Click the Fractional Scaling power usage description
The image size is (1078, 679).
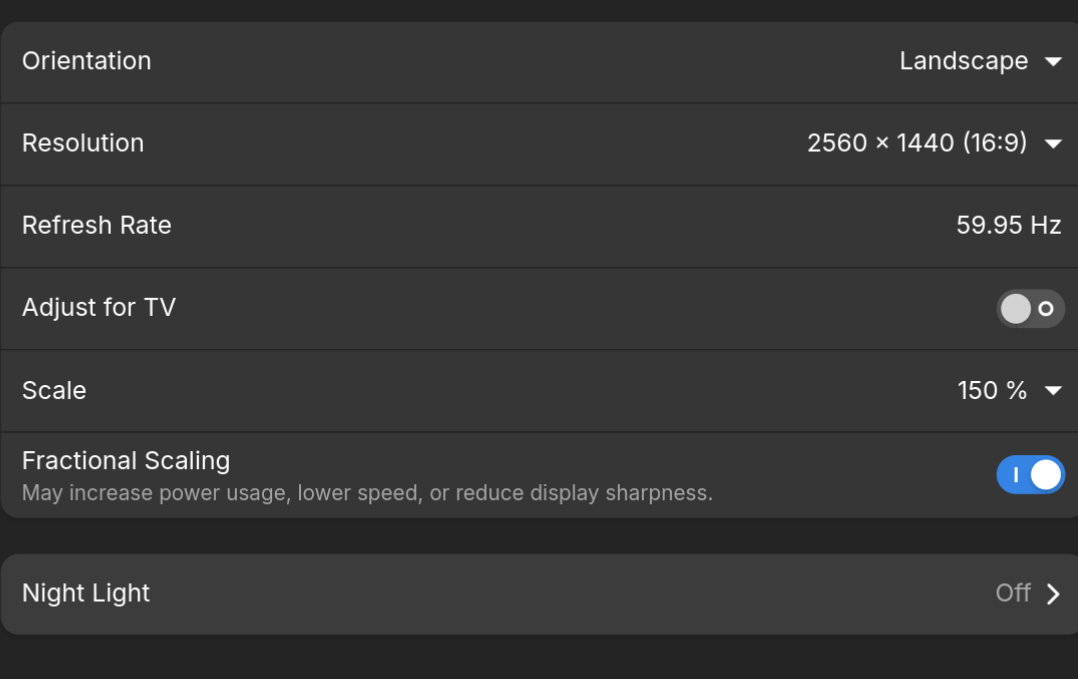(367, 493)
